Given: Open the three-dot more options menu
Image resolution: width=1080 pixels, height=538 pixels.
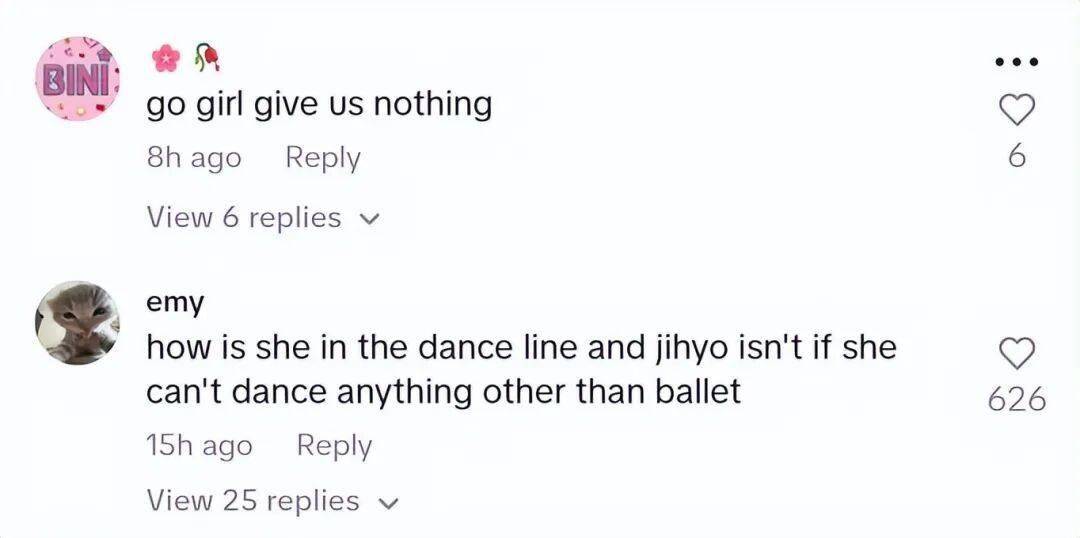Looking at the screenshot, I should tap(1016, 63).
